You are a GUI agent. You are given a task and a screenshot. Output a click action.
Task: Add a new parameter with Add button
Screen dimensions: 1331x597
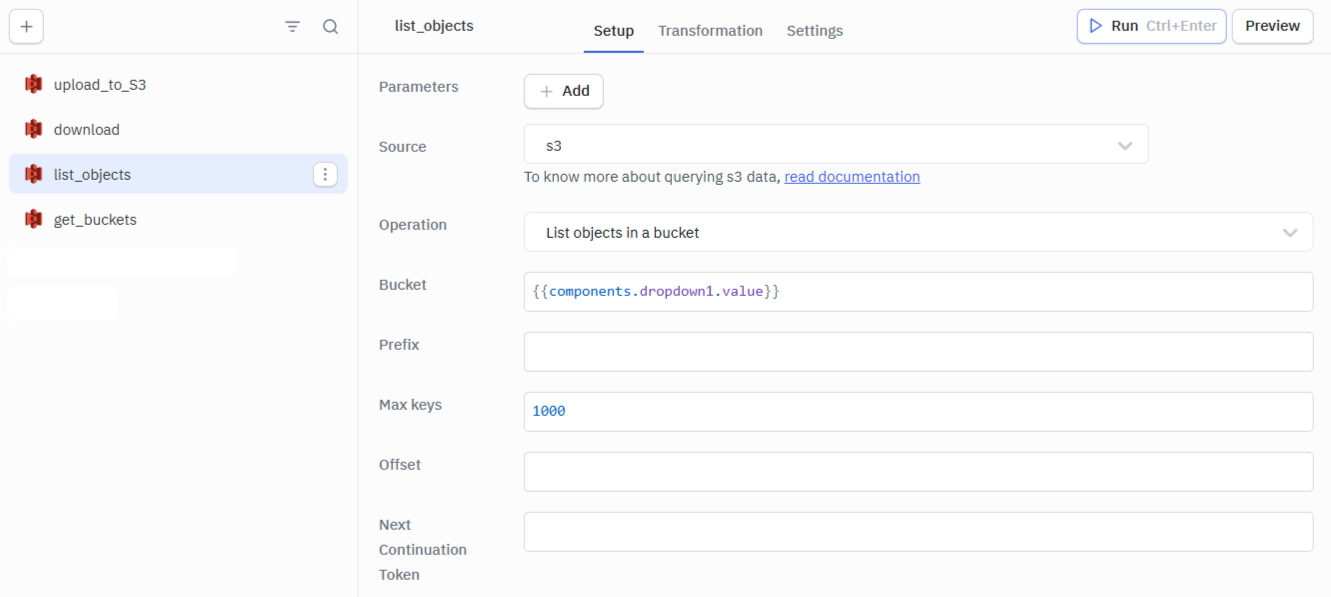click(x=563, y=91)
